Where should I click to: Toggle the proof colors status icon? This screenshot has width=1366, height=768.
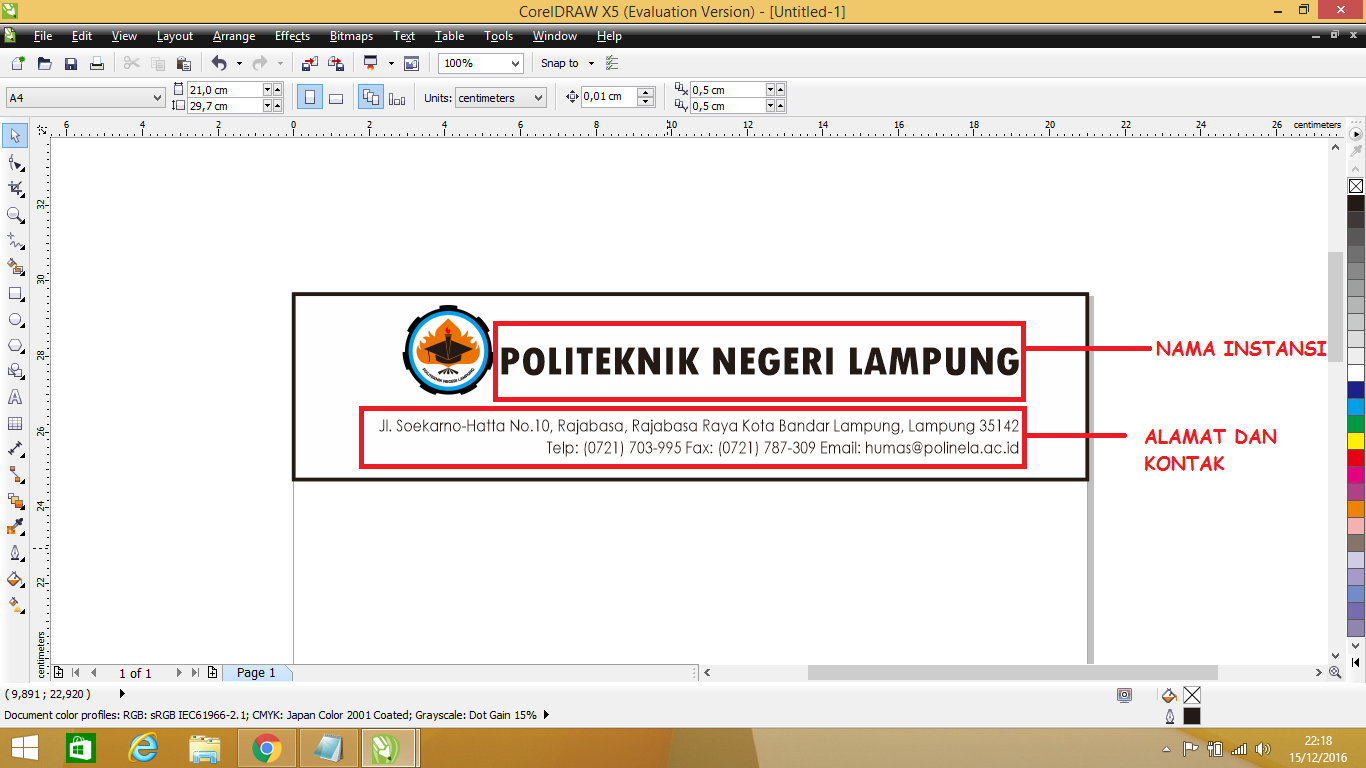coord(1125,695)
